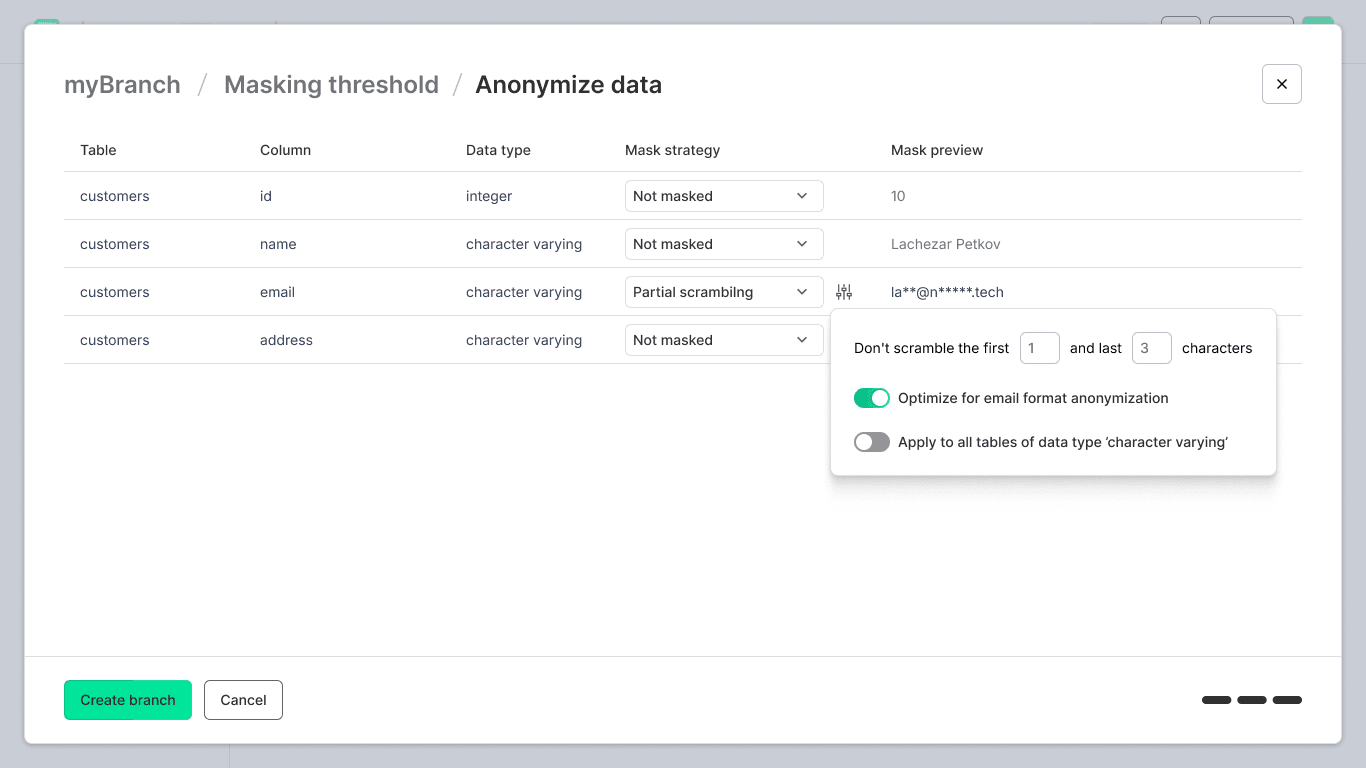Select the middle wizard step indicator
The width and height of the screenshot is (1366, 768).
[1251, 700]
